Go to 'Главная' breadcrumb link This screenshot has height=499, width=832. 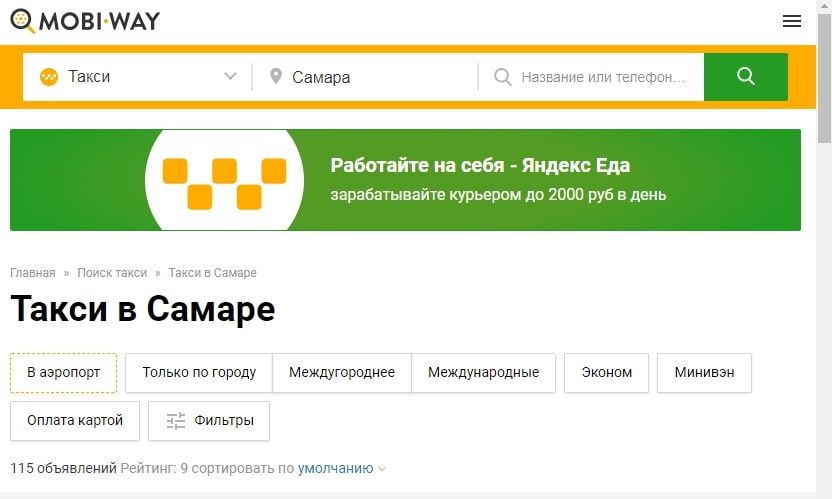[33, 273]
